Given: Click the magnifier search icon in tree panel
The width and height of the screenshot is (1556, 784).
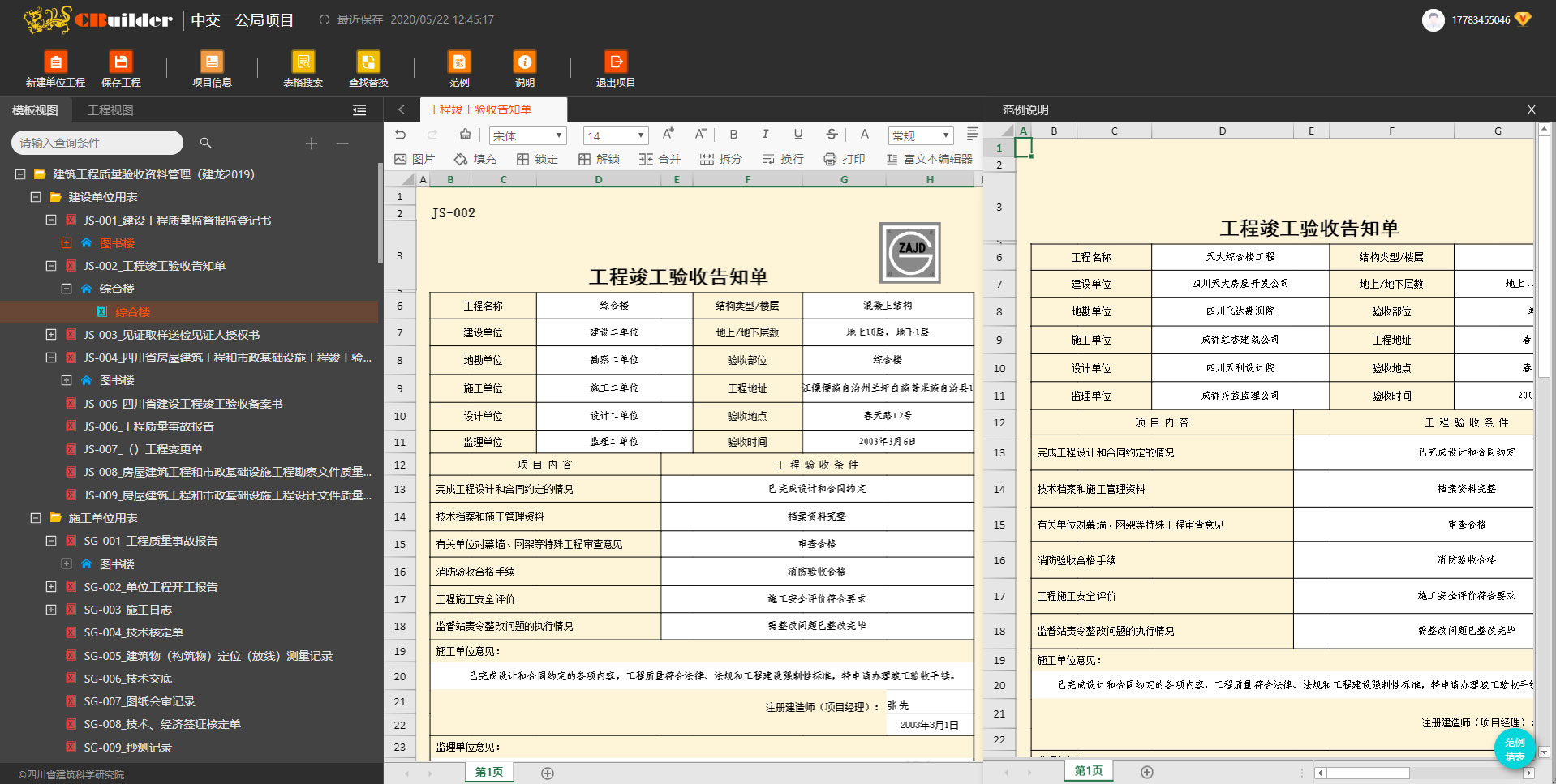Looking at the screenshot, I should pyautogui.click(x=205, y=143).
